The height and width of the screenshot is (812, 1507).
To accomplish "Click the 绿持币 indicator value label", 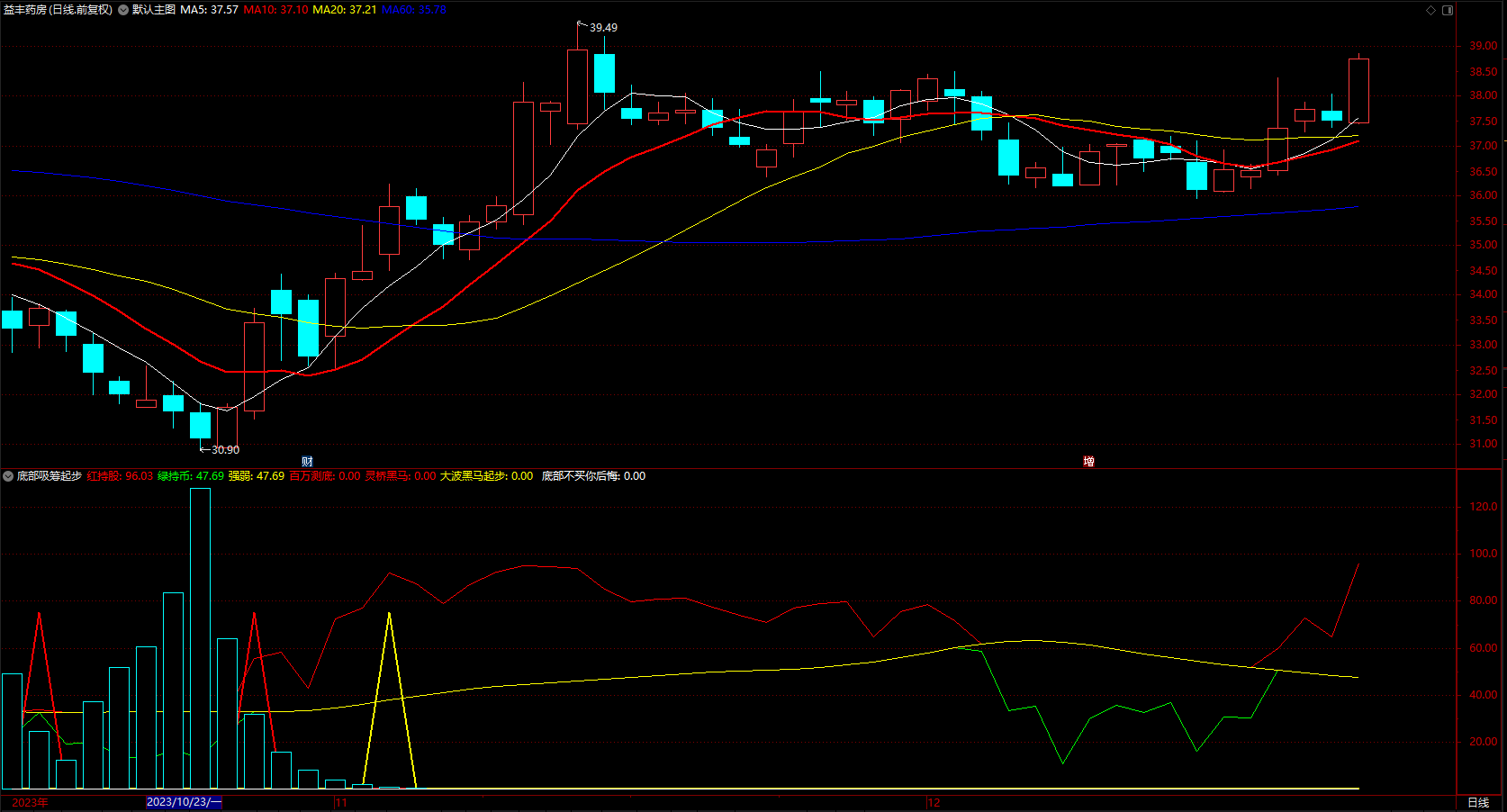I will pos(191,476).
